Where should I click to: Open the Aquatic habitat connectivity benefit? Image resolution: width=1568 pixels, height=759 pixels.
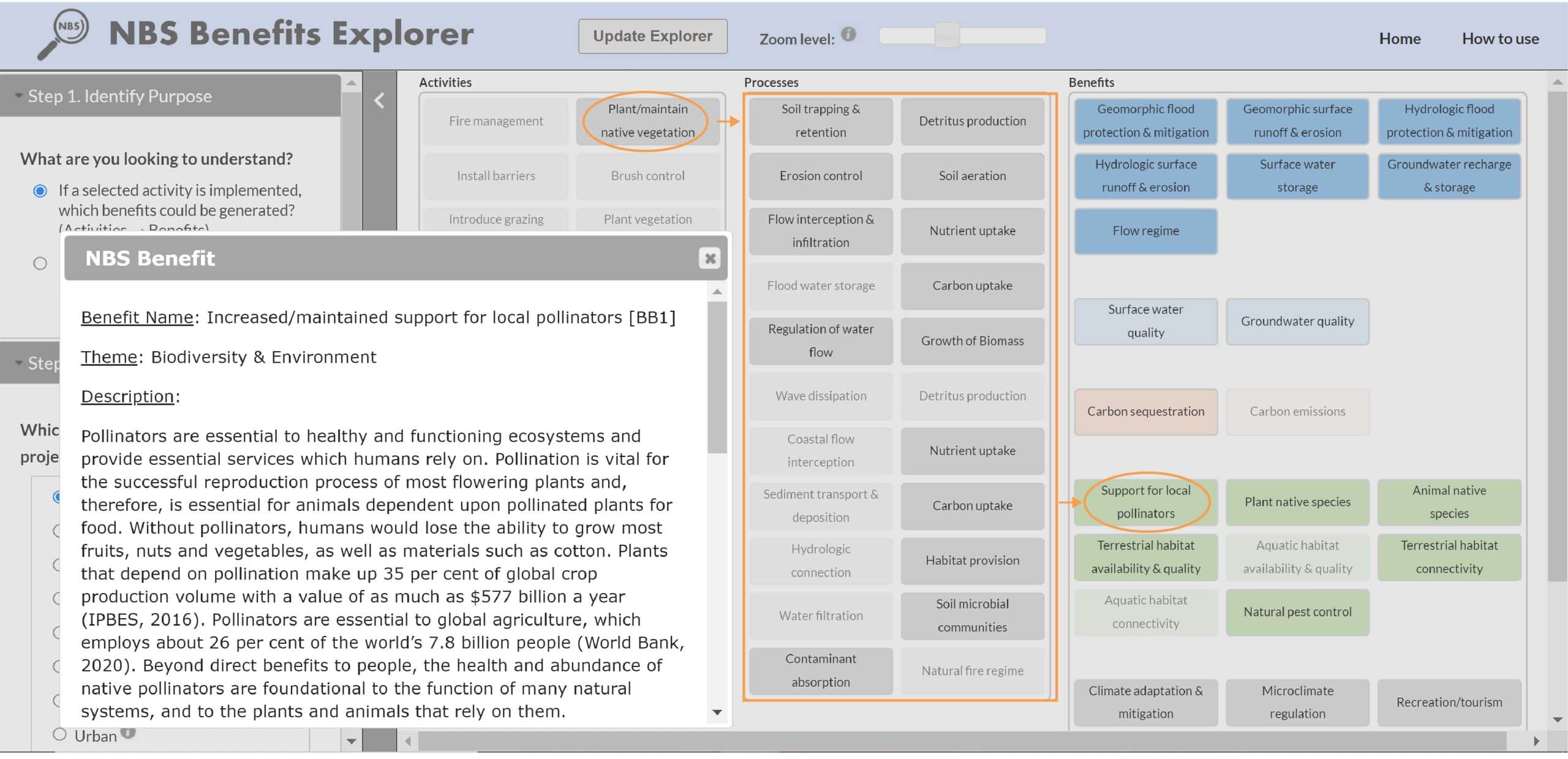click(x=1145, y=612)
